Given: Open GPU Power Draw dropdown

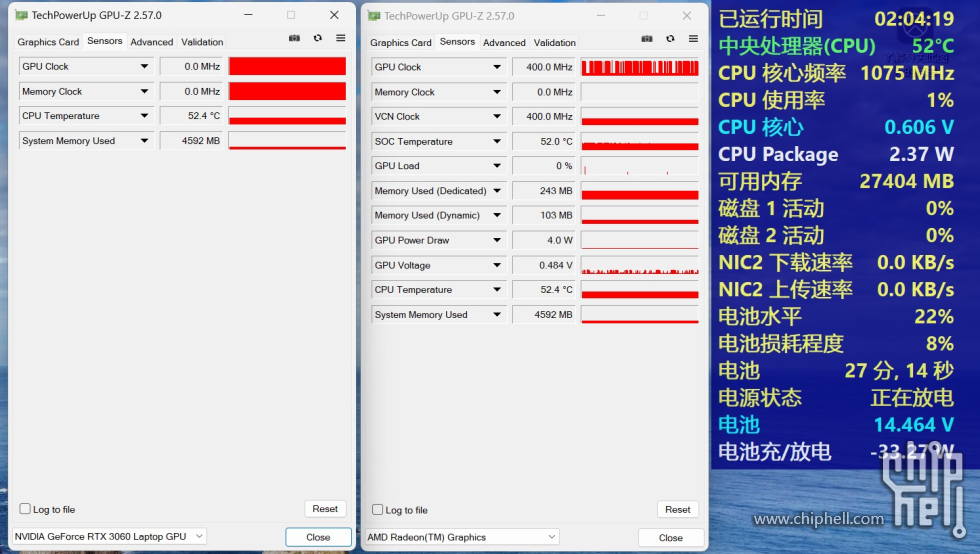Looking at the screenshot, I should pos(497,240).
